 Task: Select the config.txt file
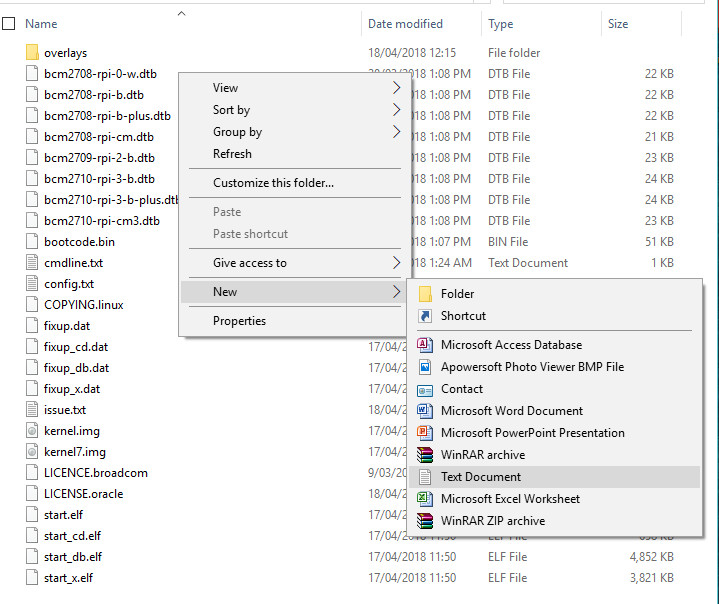[68, 284]
